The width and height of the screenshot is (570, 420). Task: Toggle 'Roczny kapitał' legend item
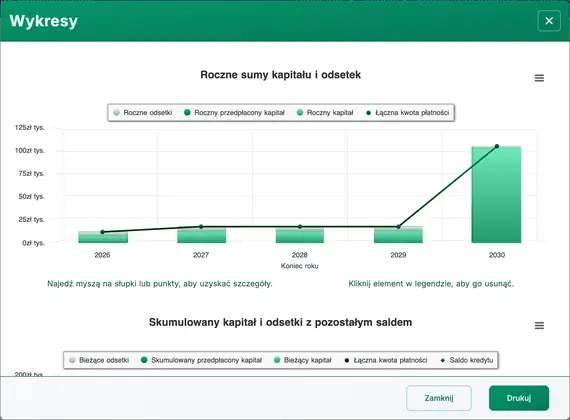(325, 113)
